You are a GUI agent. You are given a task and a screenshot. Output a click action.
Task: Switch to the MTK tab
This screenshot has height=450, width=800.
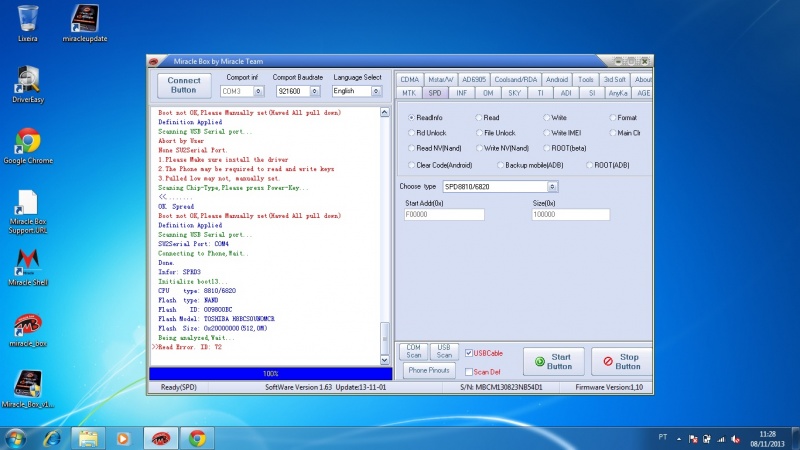[409, 93]
